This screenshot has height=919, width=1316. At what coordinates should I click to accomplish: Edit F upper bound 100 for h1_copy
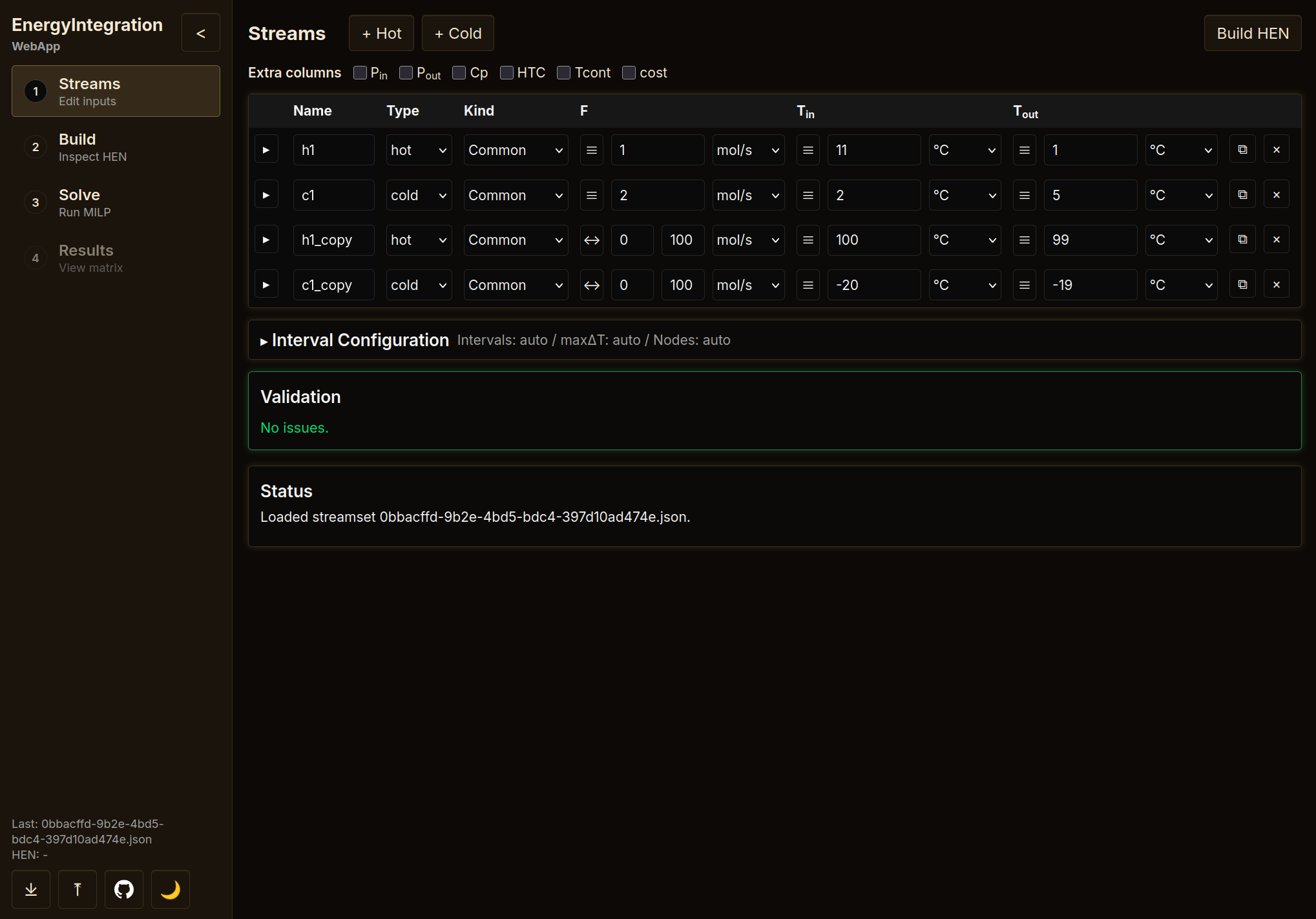pyautogui.click(x=683, y=240)
